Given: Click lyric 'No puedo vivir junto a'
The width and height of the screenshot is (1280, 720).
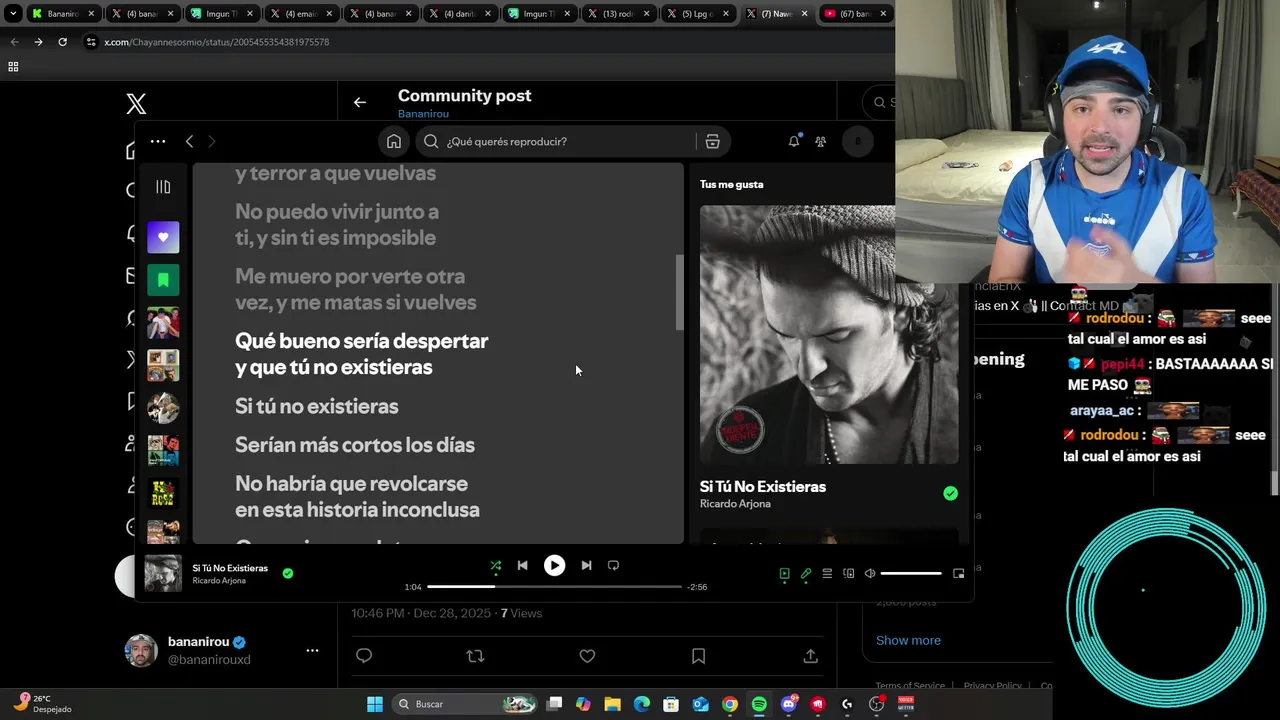Looking at the screenshot, I should 337,212.
